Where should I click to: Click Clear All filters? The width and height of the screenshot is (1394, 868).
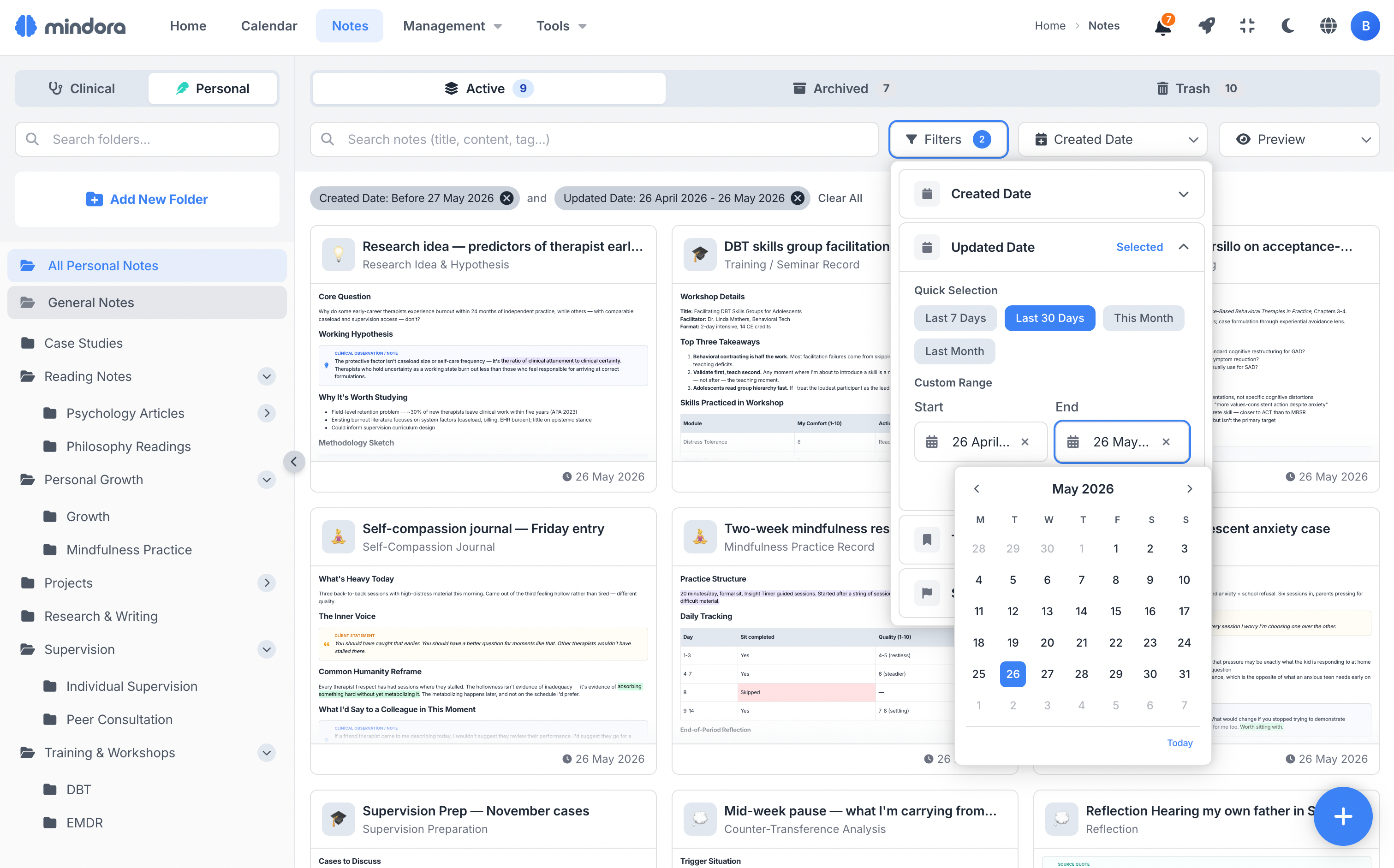[840, 198]
